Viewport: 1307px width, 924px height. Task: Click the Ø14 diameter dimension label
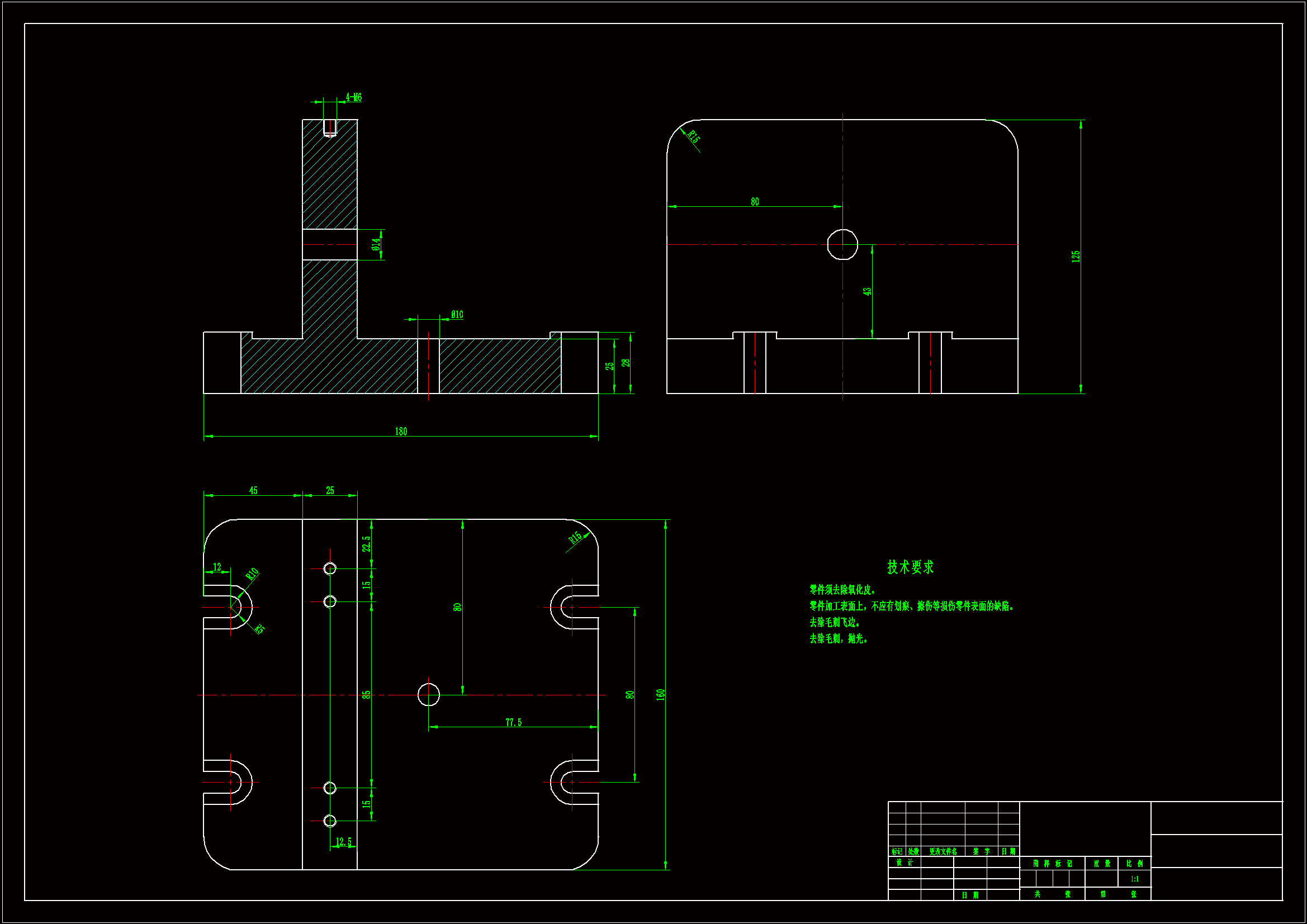click(x=376, y=244)
